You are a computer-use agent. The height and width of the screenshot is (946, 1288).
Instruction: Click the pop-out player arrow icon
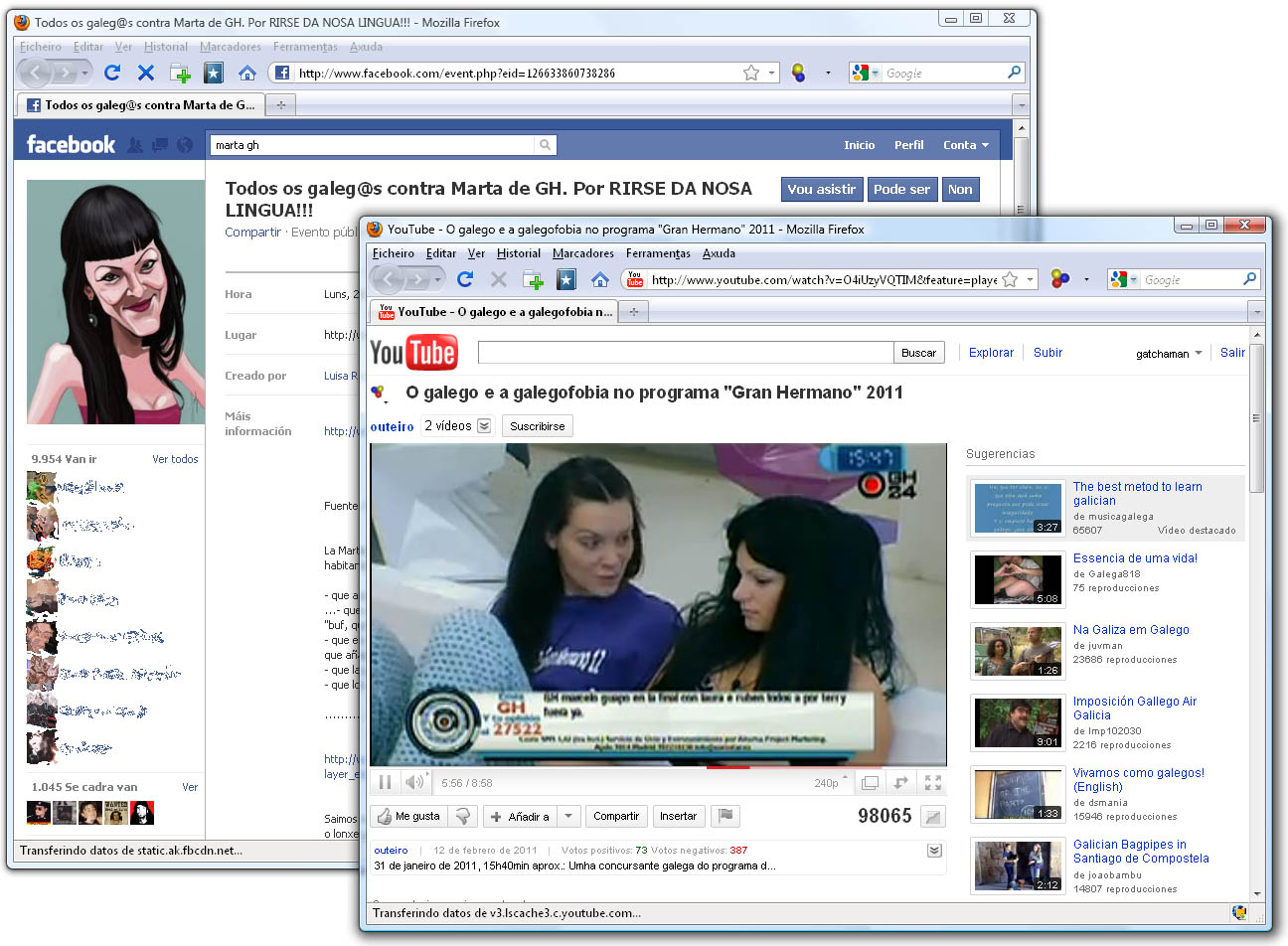pos(901,783)
